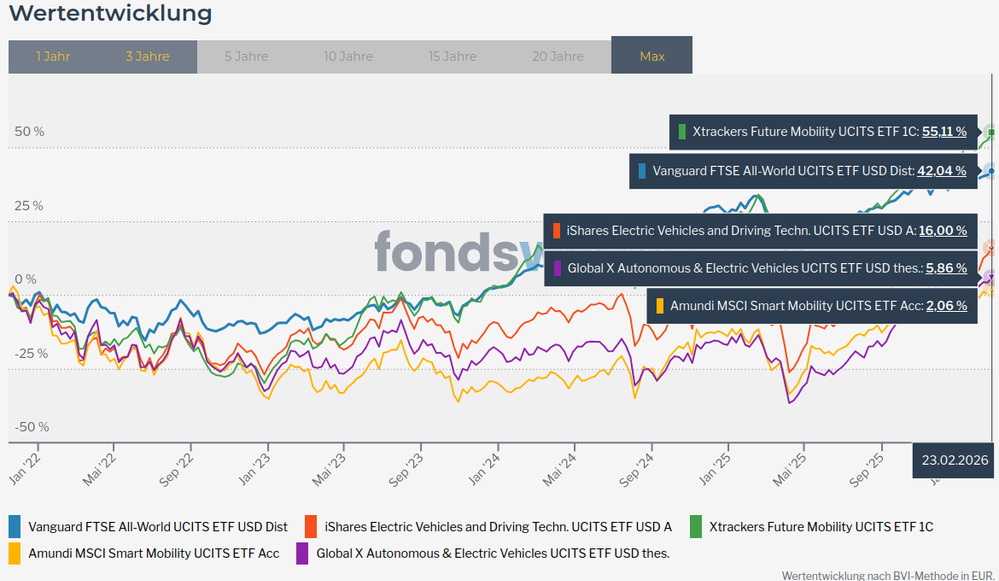Click the Sep '25 axis label
Image resolution: width=999 pixels, height=581 pixels.
pyautogui.click(x=867, y=470)
